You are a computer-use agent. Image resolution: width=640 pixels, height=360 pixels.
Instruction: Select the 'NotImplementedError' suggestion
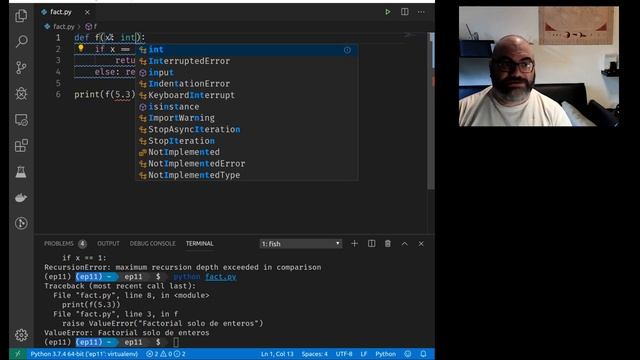tap(247, 164)
